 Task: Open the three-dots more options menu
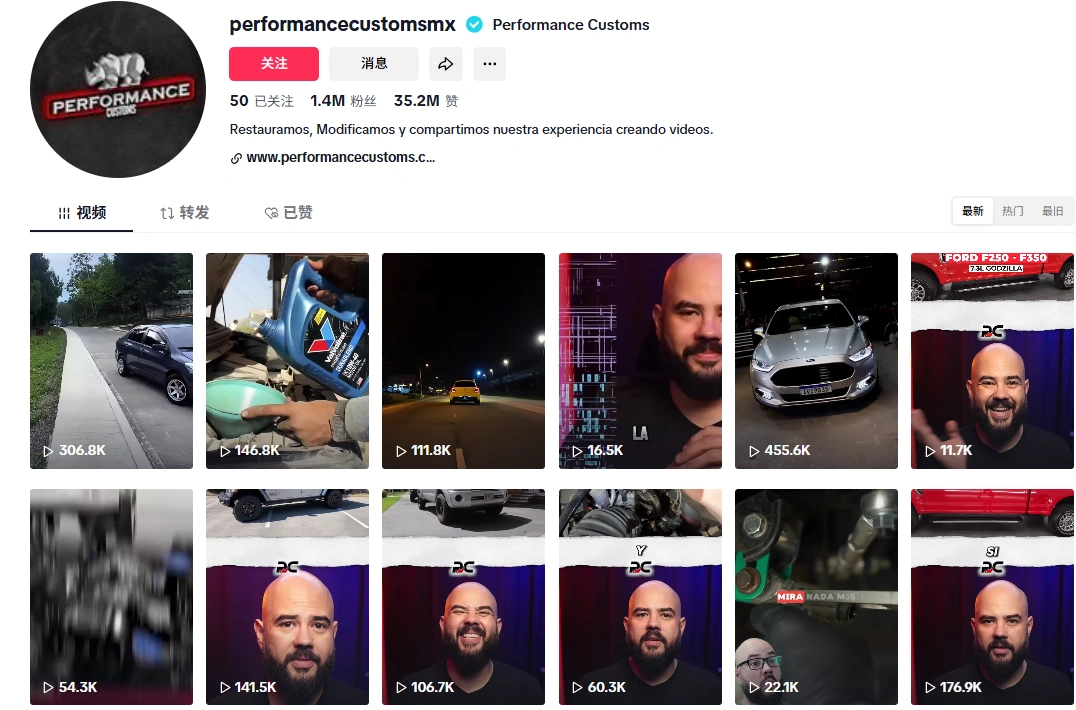tap(489, 64)
